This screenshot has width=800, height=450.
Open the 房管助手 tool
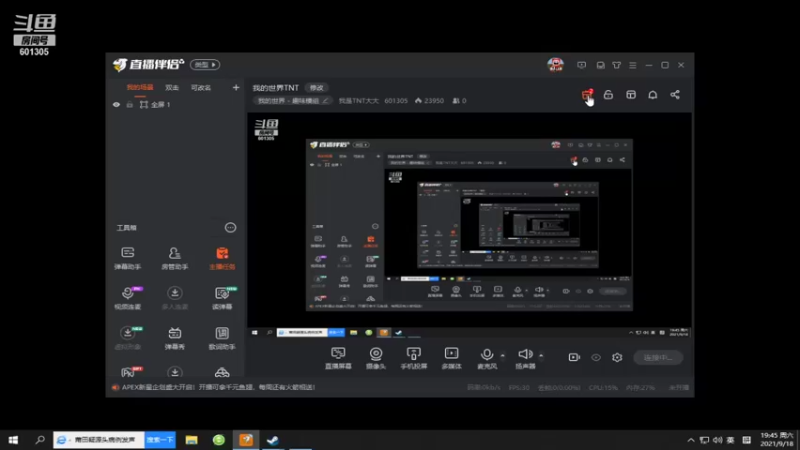point(174,258)
